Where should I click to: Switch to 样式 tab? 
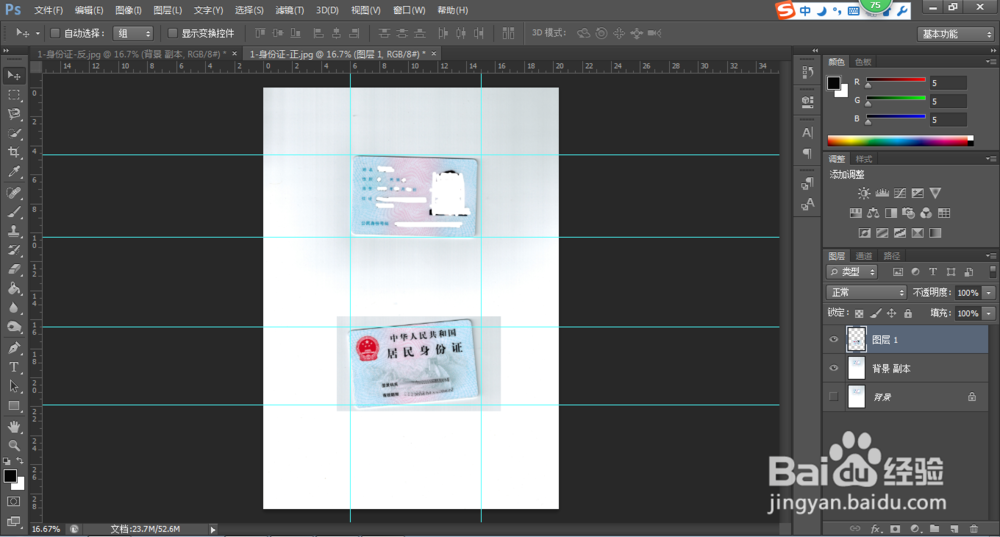[x=864, y=159]
